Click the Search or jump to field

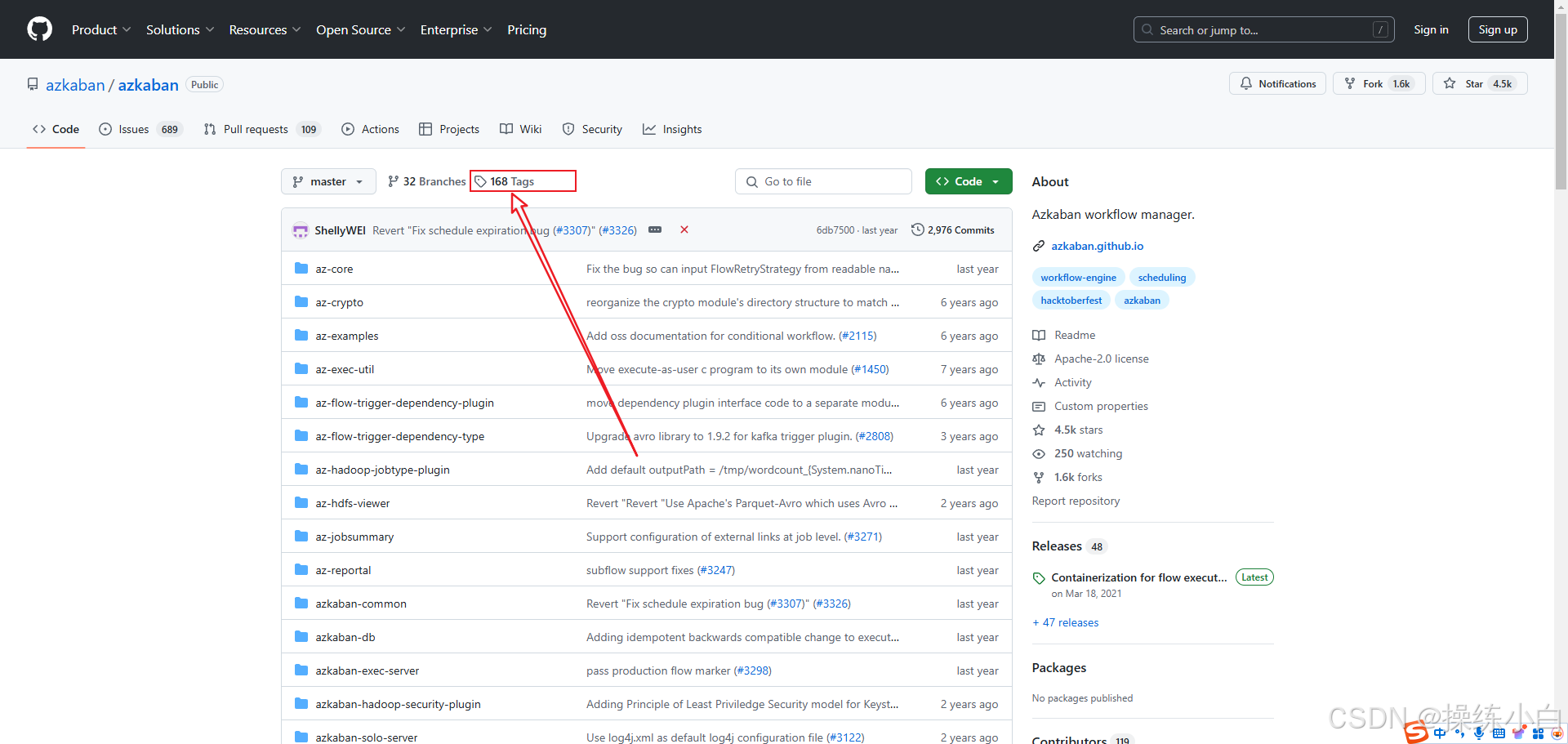pyautogui.click(x=1264, y=29)
